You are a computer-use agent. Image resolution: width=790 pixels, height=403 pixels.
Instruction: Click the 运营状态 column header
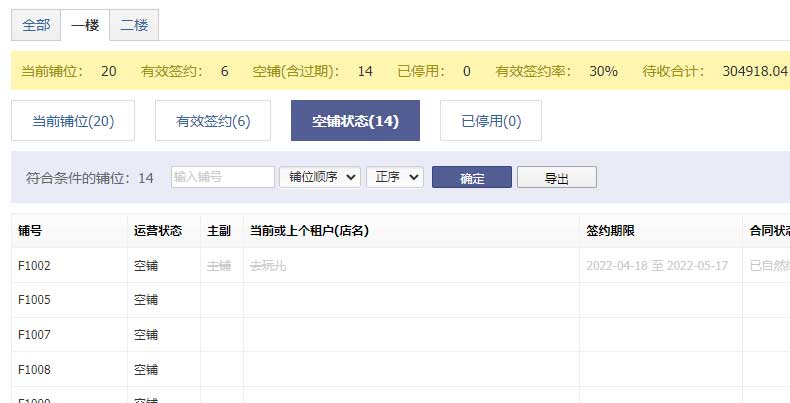(x=158, y=231)
